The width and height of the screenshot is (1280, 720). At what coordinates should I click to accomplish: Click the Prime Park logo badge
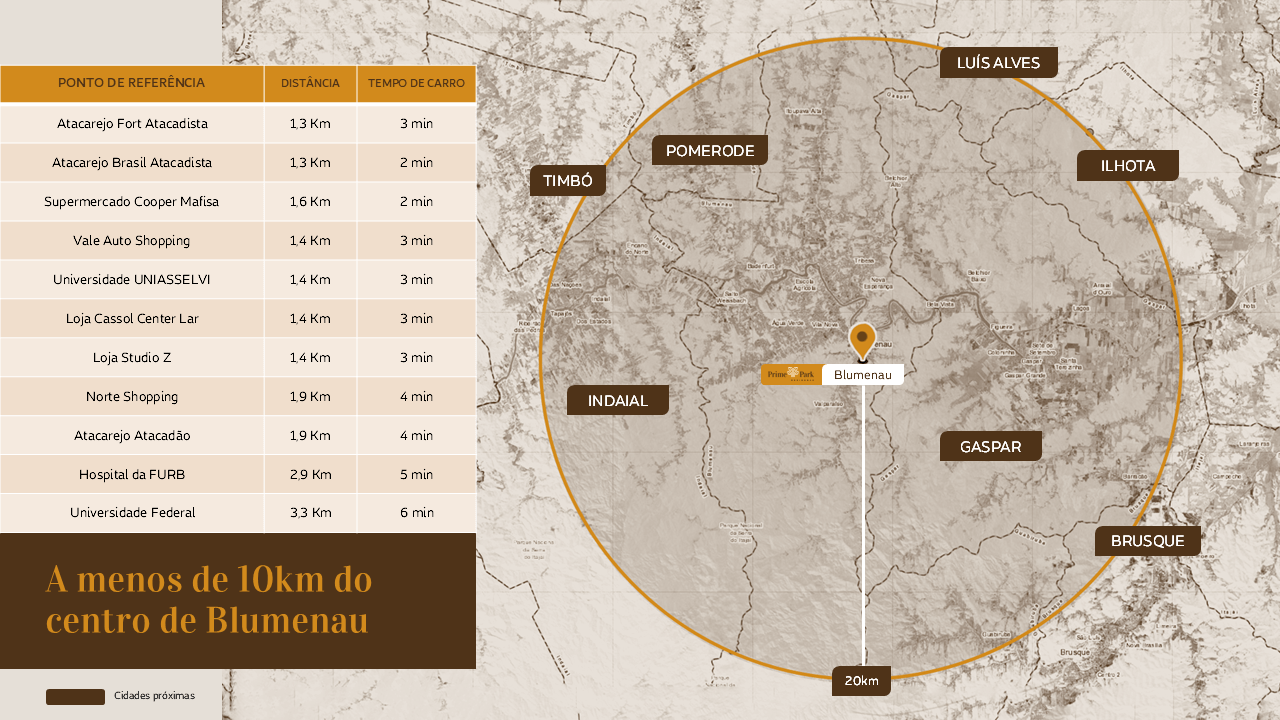point(791,375)
